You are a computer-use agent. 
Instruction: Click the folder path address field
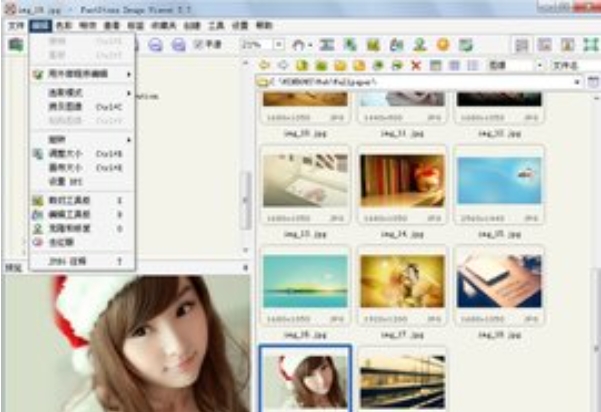[x=419, y=82]
